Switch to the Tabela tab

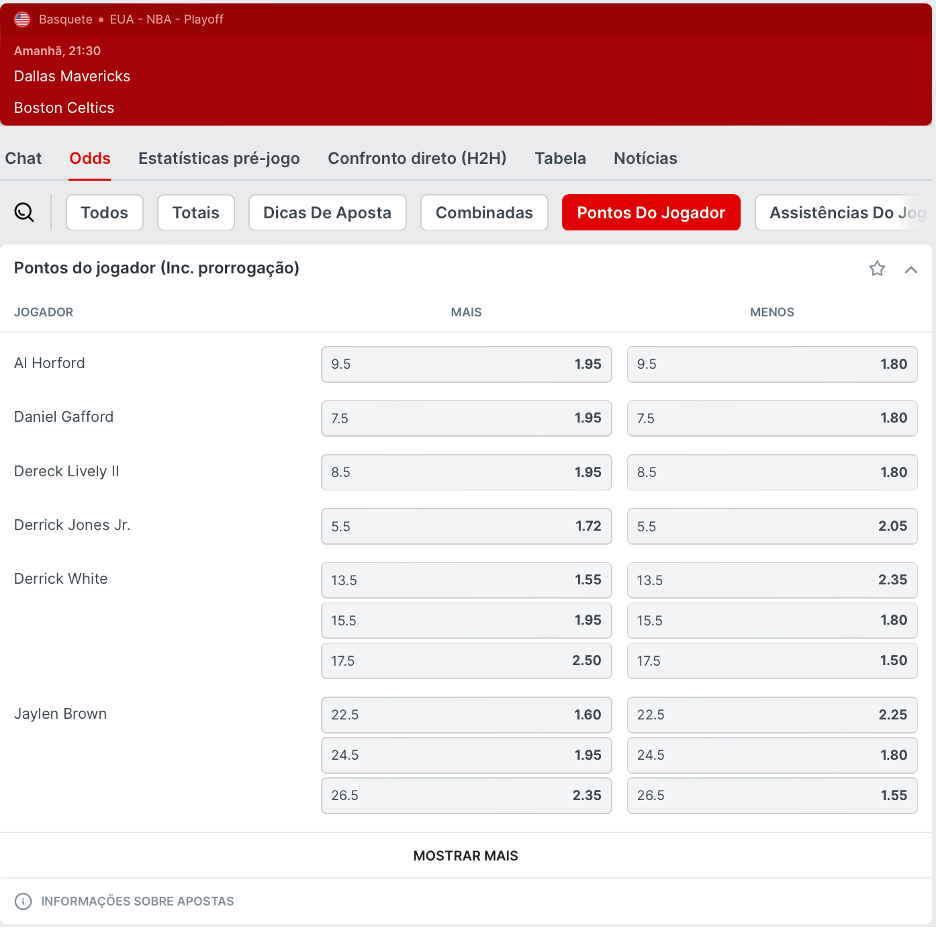pyautogui.click(x=560, y=158)
